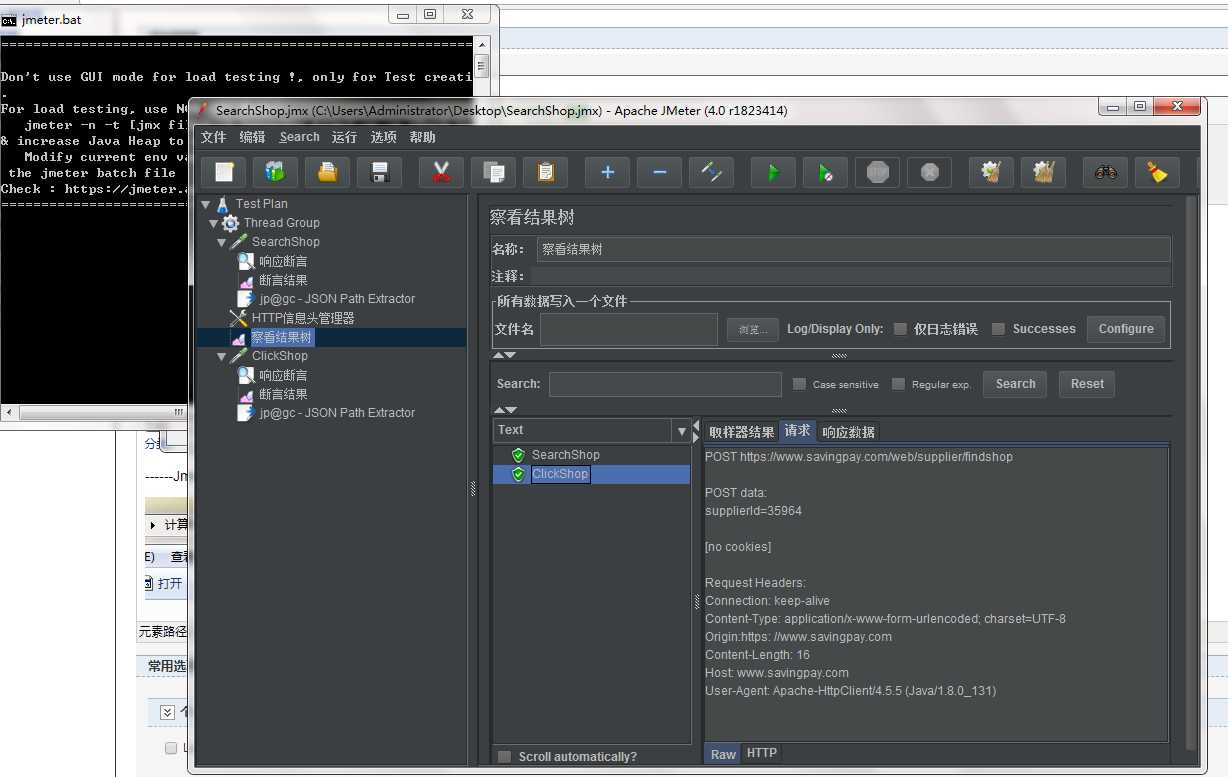Viewport: 1228px width, 777px height.
Task: Select HTTP信息头管理器 tree node
Action: (x=302, y=318)
